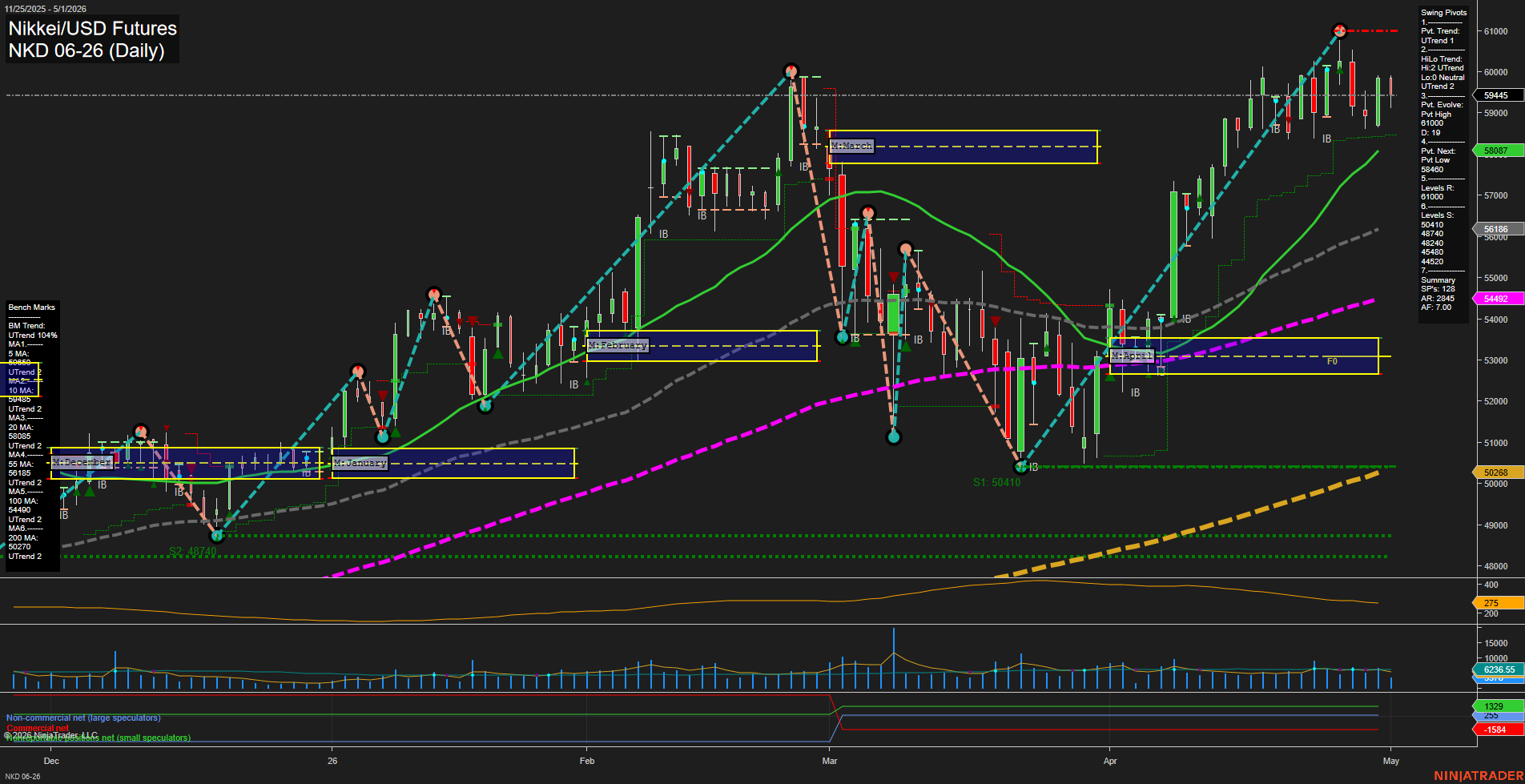Screen dimensions: 1525x784
Task: Select the orange 275 indicator value tag
Action: (1496, 603)
